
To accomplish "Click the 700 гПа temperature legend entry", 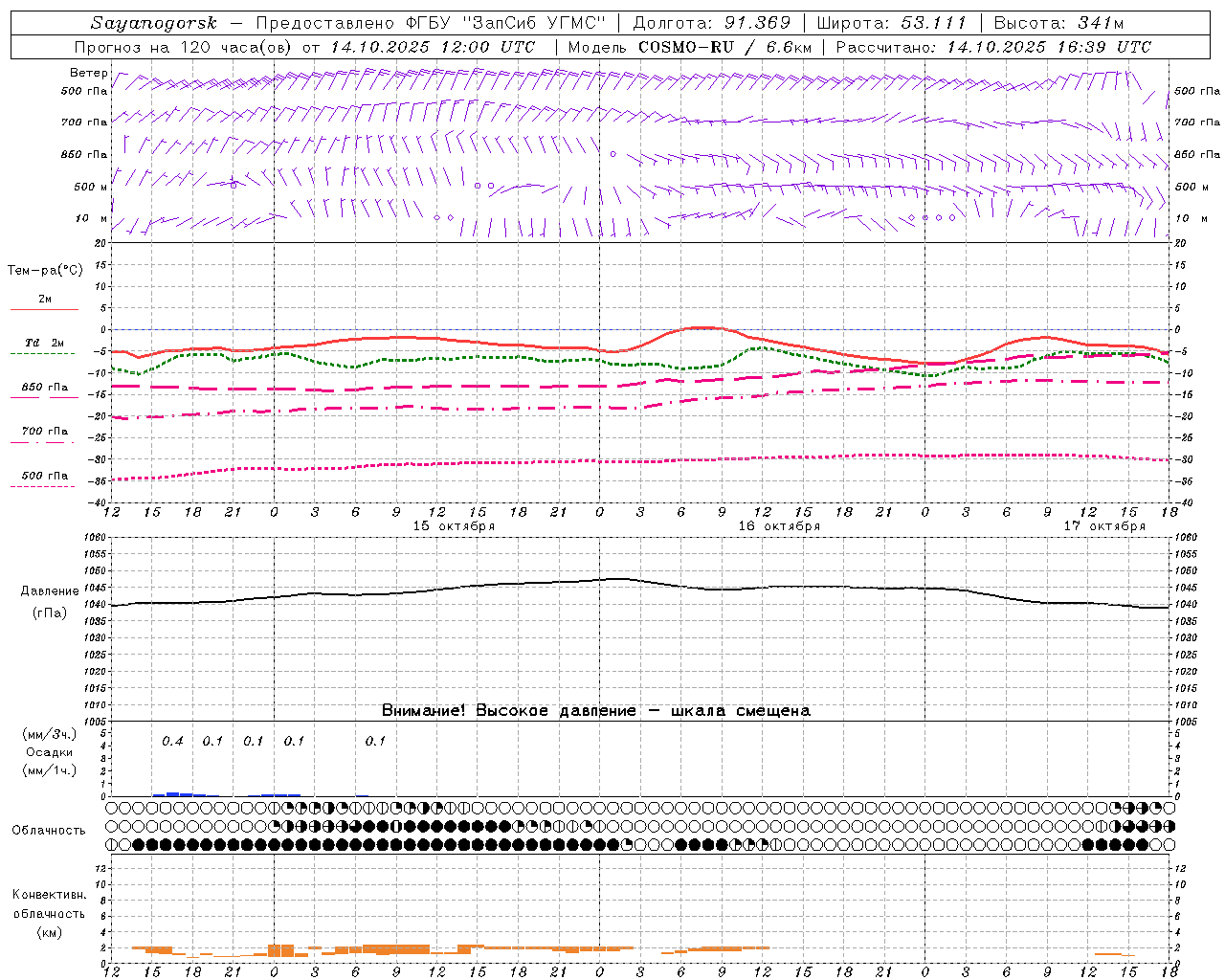I will (x=45, y=431).
